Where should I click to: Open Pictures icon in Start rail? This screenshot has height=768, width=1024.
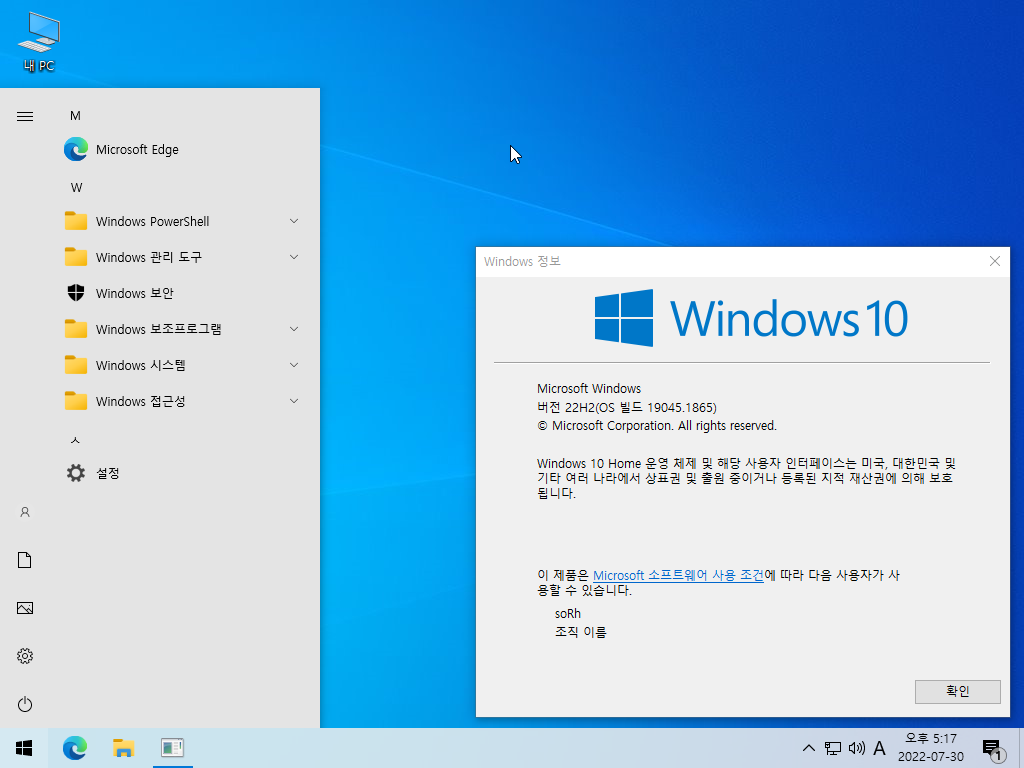25,608
